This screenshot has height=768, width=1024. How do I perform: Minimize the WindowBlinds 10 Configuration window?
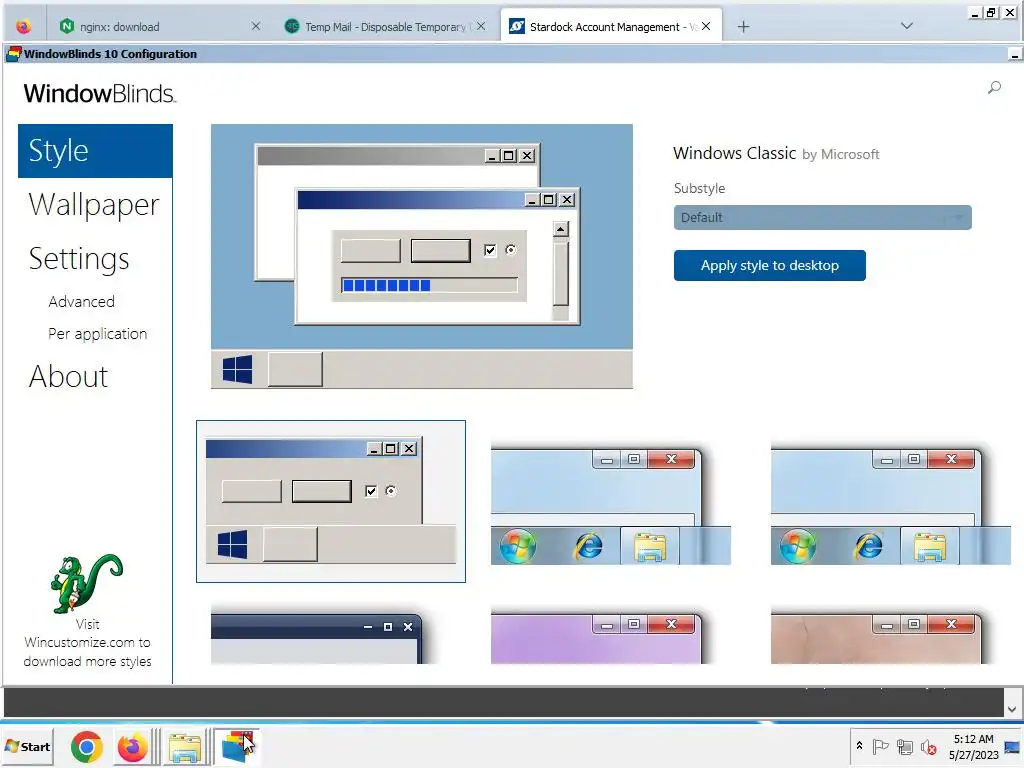1014,55
